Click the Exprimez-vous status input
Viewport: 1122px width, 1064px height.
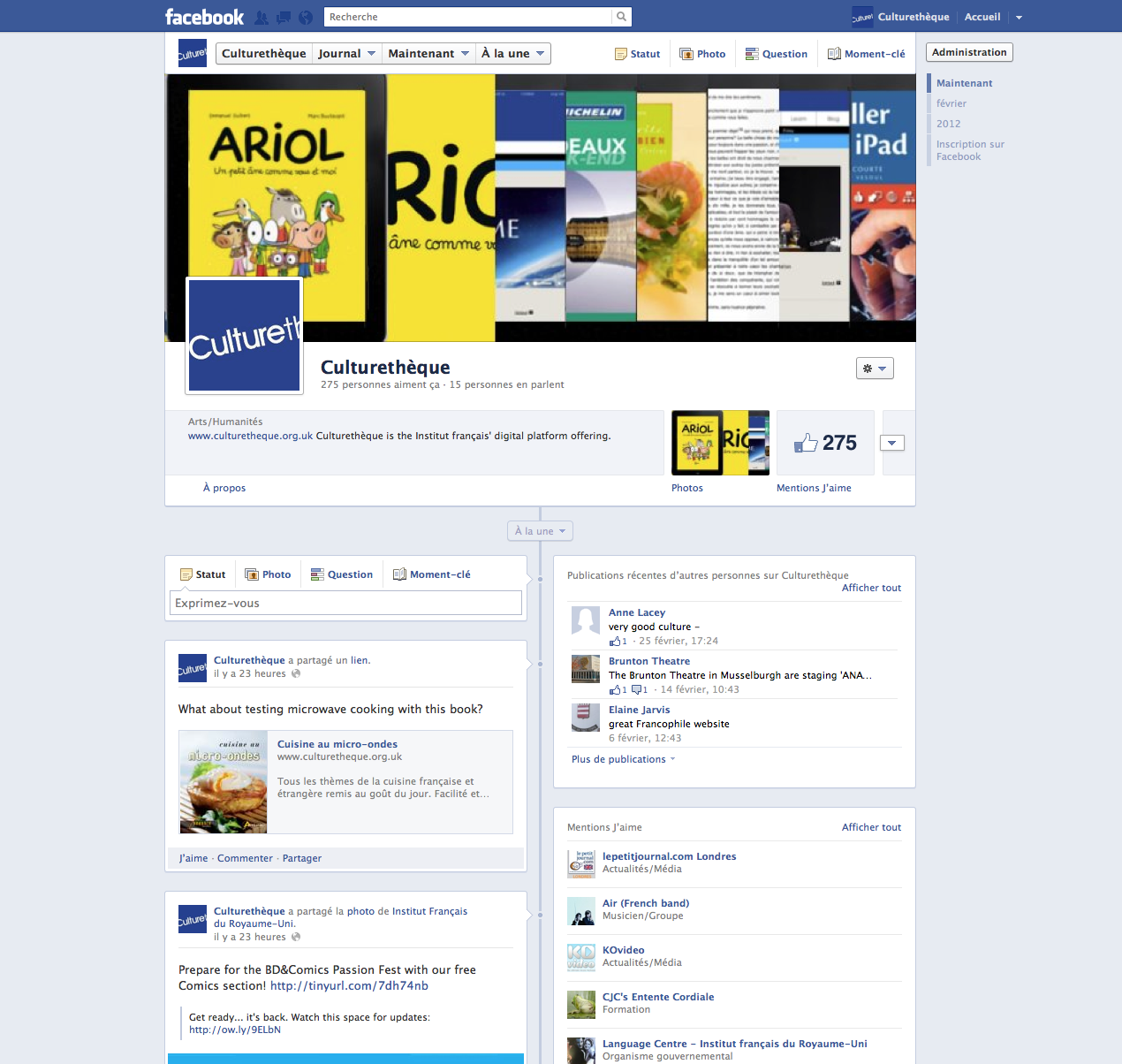pyautogui.click(x=345, y=603)
